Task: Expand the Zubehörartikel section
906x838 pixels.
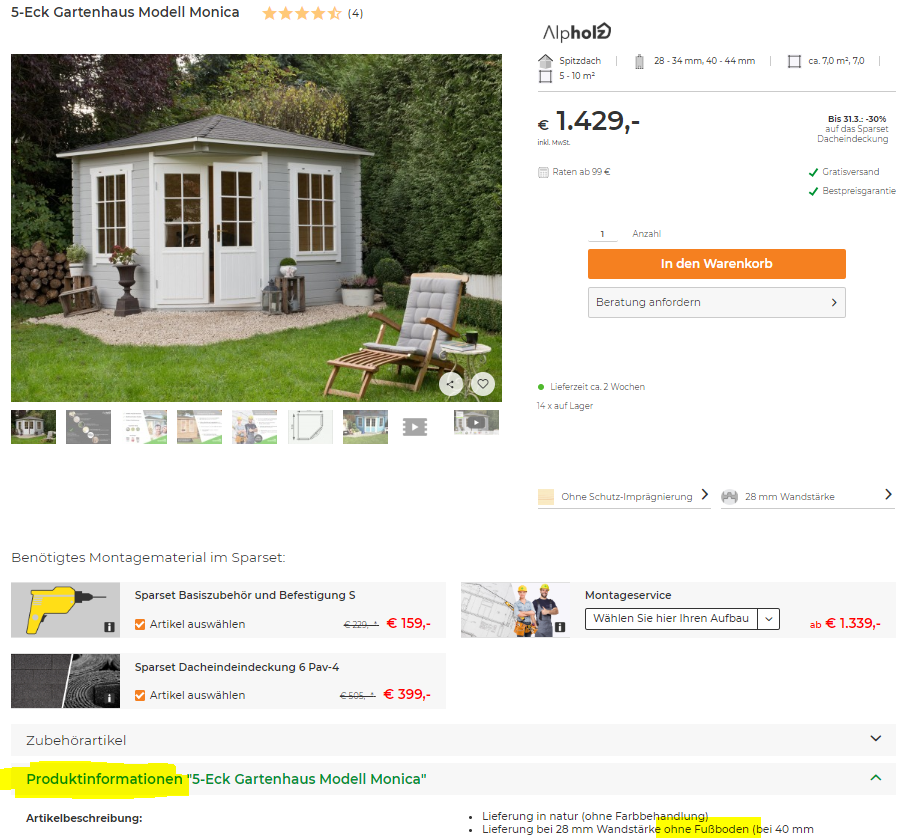Action: 453,740
